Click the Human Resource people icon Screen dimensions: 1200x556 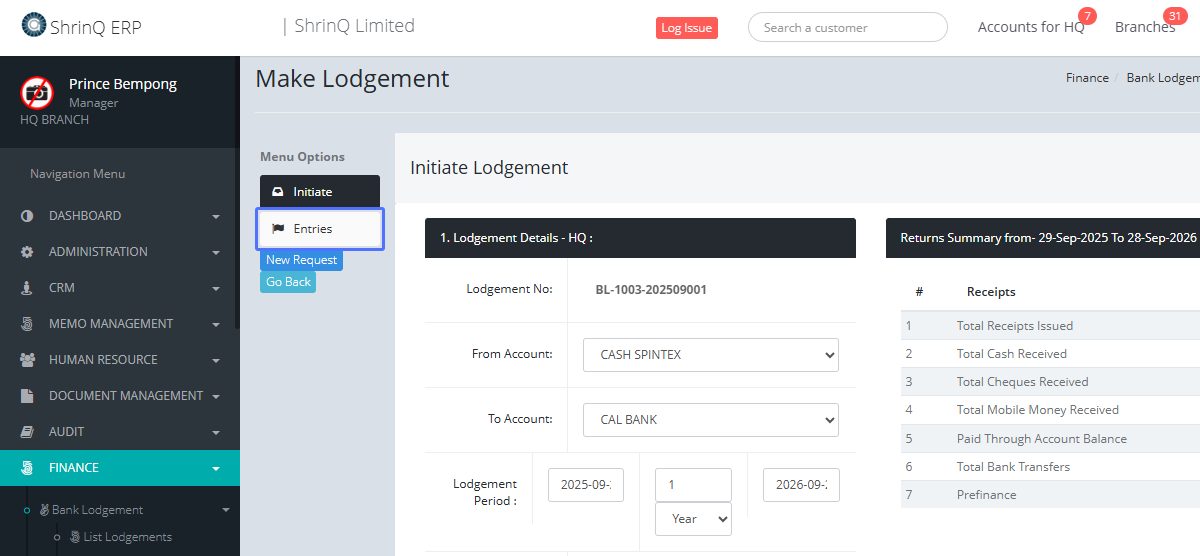27,360
